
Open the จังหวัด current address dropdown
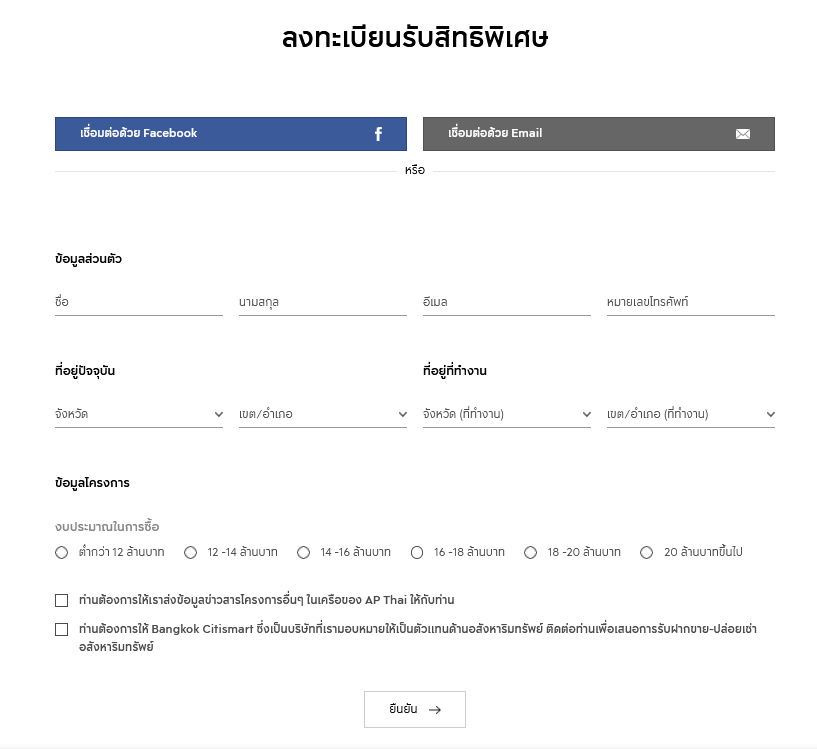[x=139, y=414]
